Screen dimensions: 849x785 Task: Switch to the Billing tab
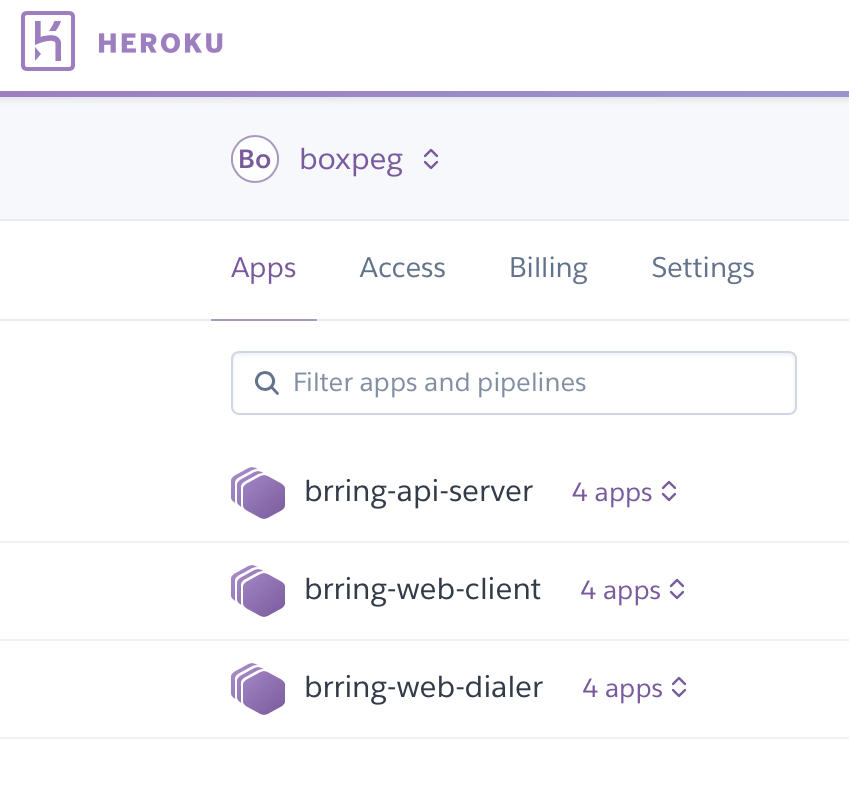tap(548, 268)
